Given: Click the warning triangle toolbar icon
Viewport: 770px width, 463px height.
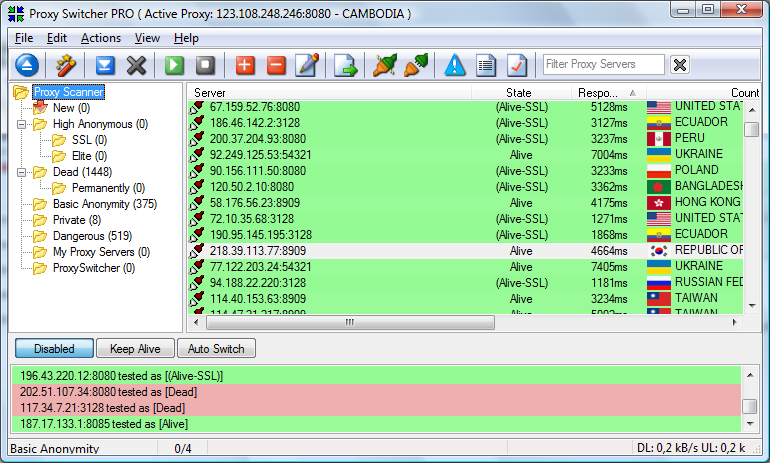Looking at the screenshot, I should point(455,65).
